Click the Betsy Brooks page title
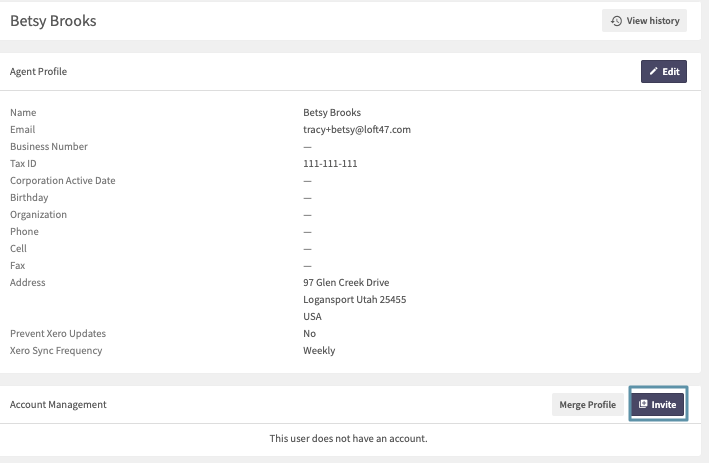 point(53,21)
